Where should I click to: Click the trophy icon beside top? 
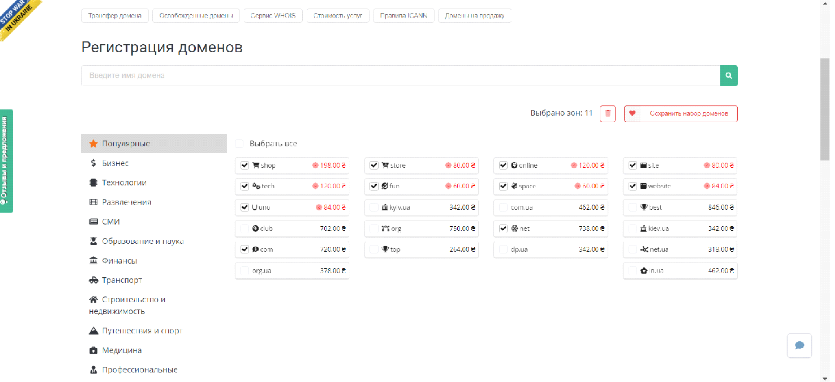coord(385,249)
